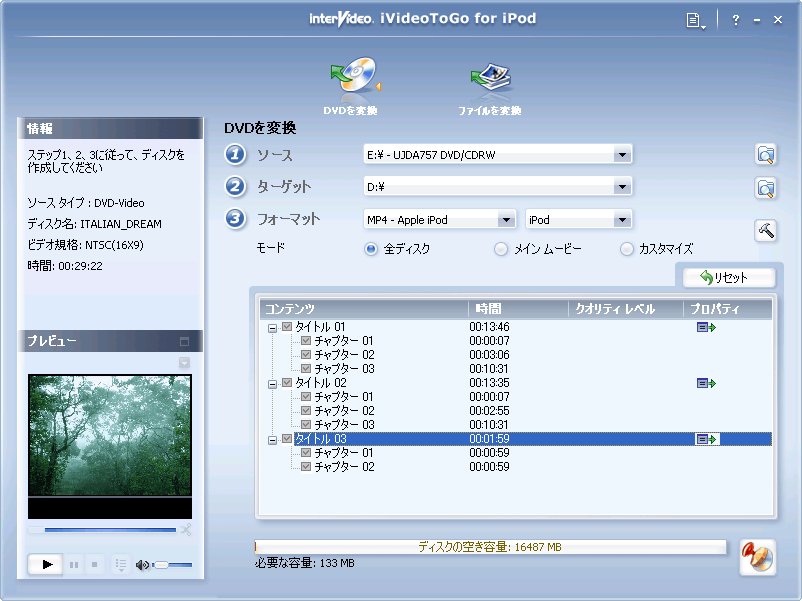Browse the source folder icon

[765, 154]
